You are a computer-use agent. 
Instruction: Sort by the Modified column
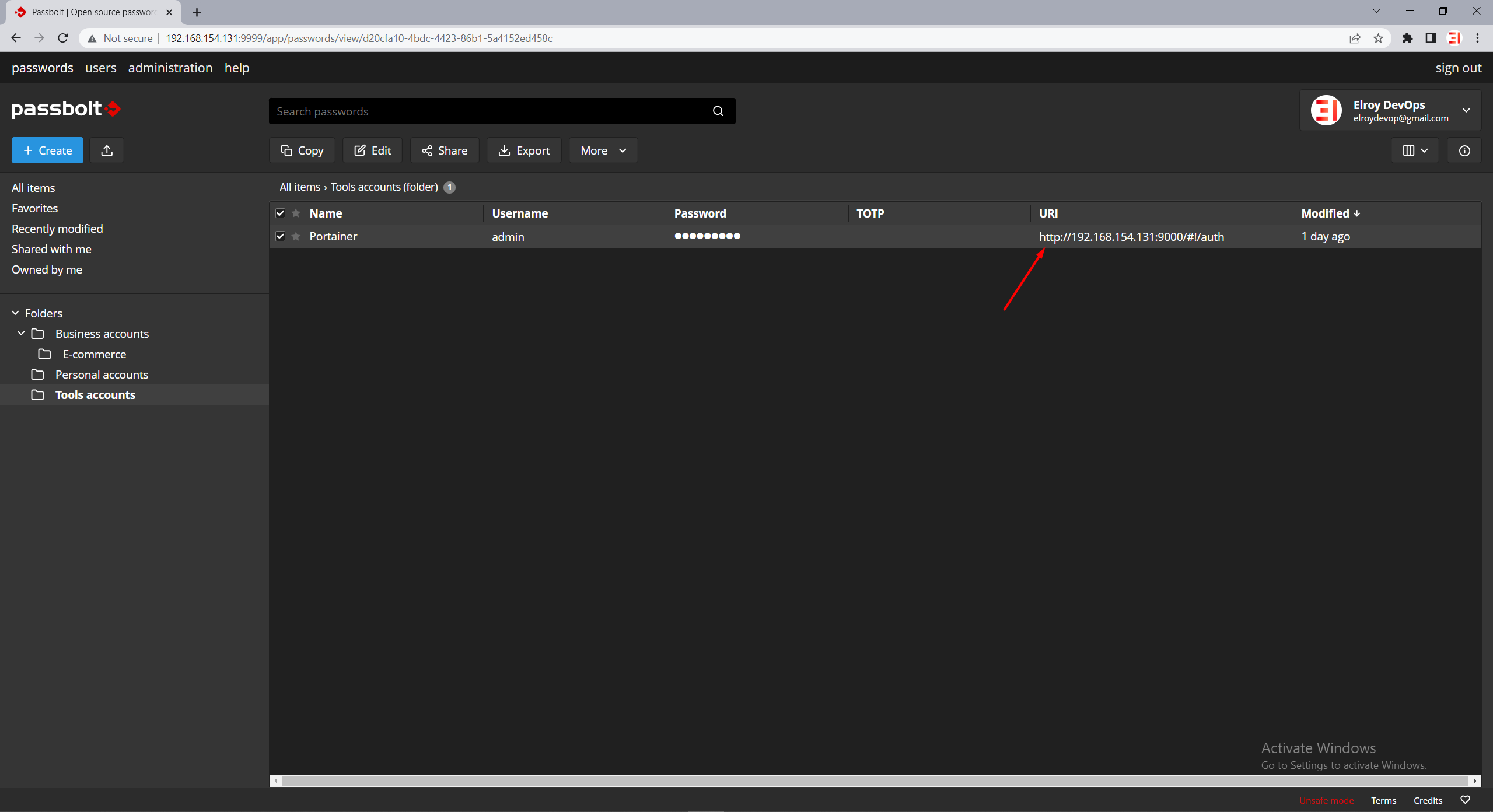coord(1331,213)
